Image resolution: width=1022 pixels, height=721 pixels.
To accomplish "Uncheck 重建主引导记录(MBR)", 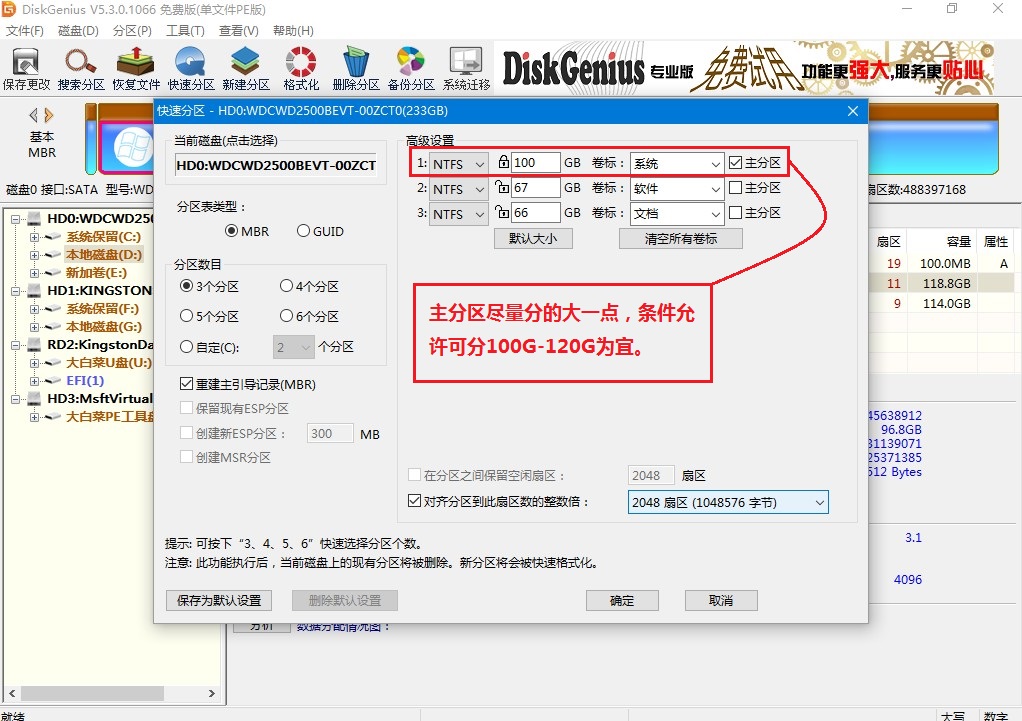I will pyautogui.click(x=188, y=383).
